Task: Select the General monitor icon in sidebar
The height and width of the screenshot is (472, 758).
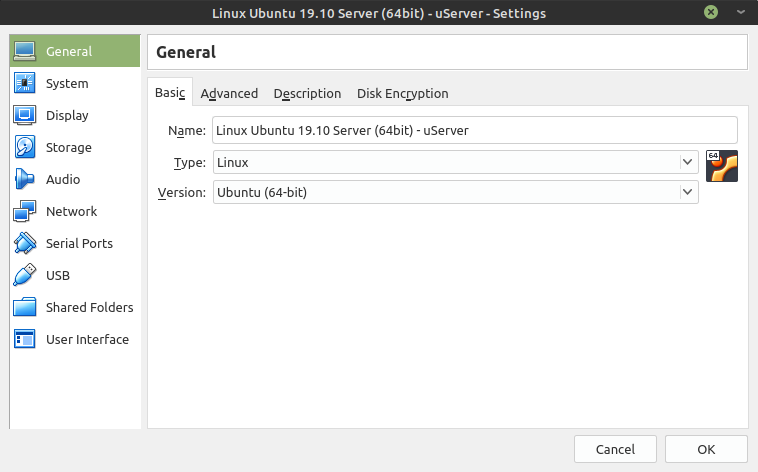Action: pyautogui.click(x=24, y=51)
